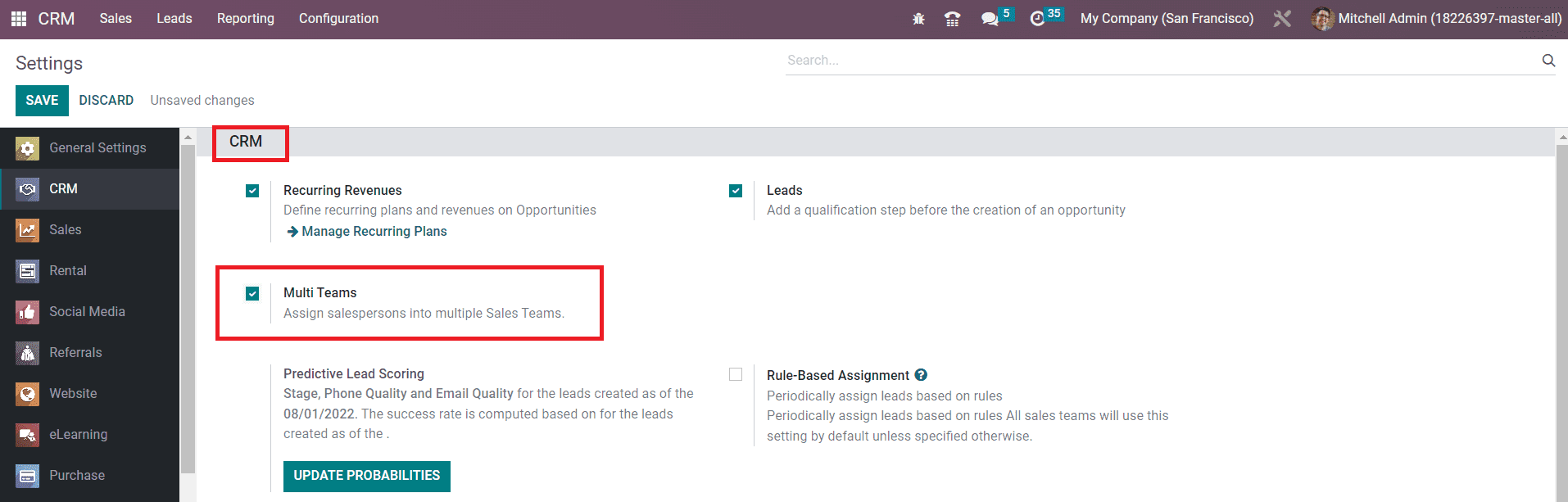Disable the Multi Teams checkbox
The image size is (1568, 502).
pyautogui.click(x=252, y=293)
